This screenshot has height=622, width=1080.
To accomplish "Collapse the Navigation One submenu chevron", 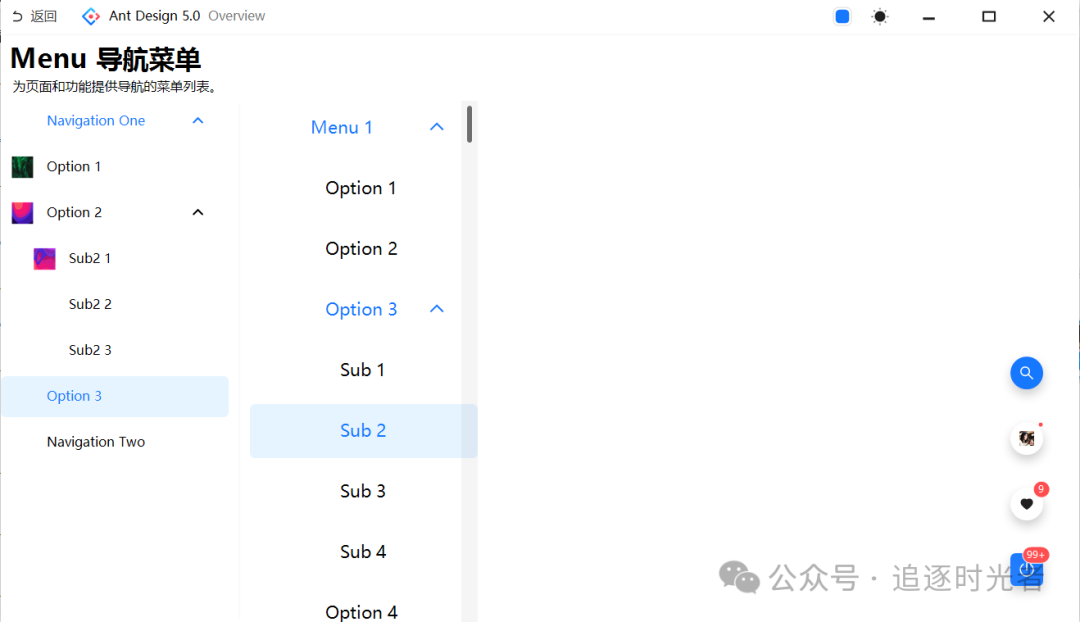I will pyautogui.click(x=198, y=121).
